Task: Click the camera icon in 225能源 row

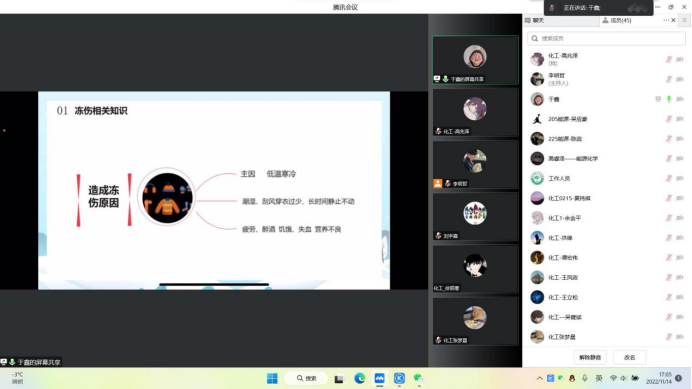Action: [680, 139]
